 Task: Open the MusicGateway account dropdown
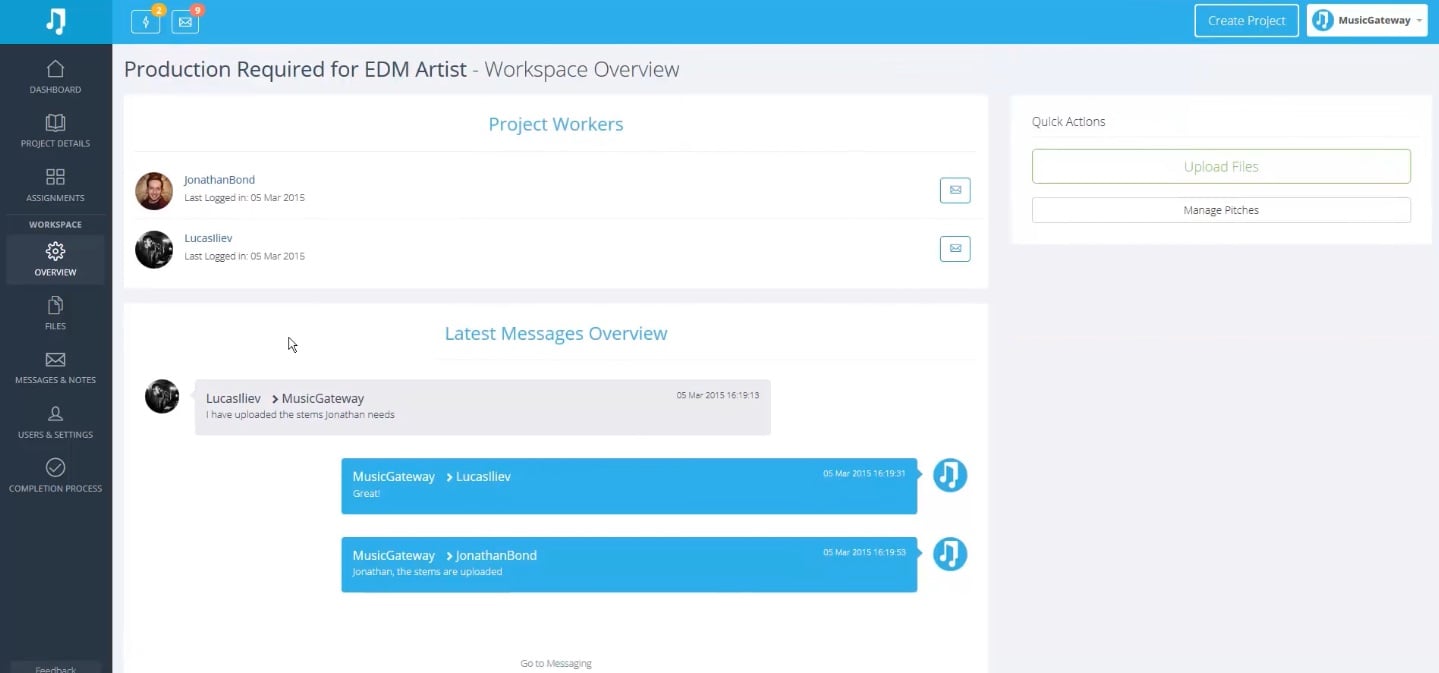[x=1367, y=21]
